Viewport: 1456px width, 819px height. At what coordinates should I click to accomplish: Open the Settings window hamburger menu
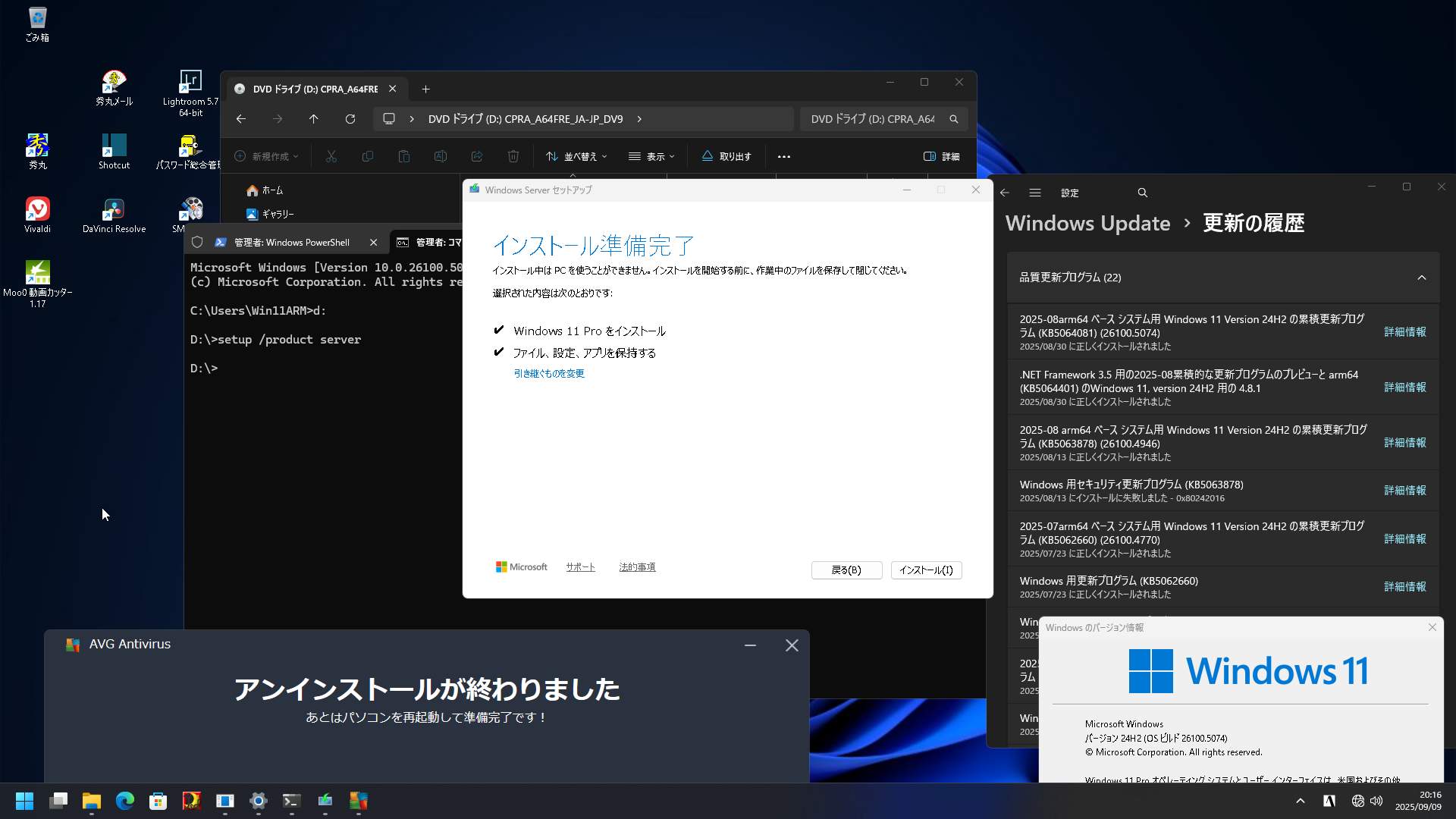(x=1034, y=193)
